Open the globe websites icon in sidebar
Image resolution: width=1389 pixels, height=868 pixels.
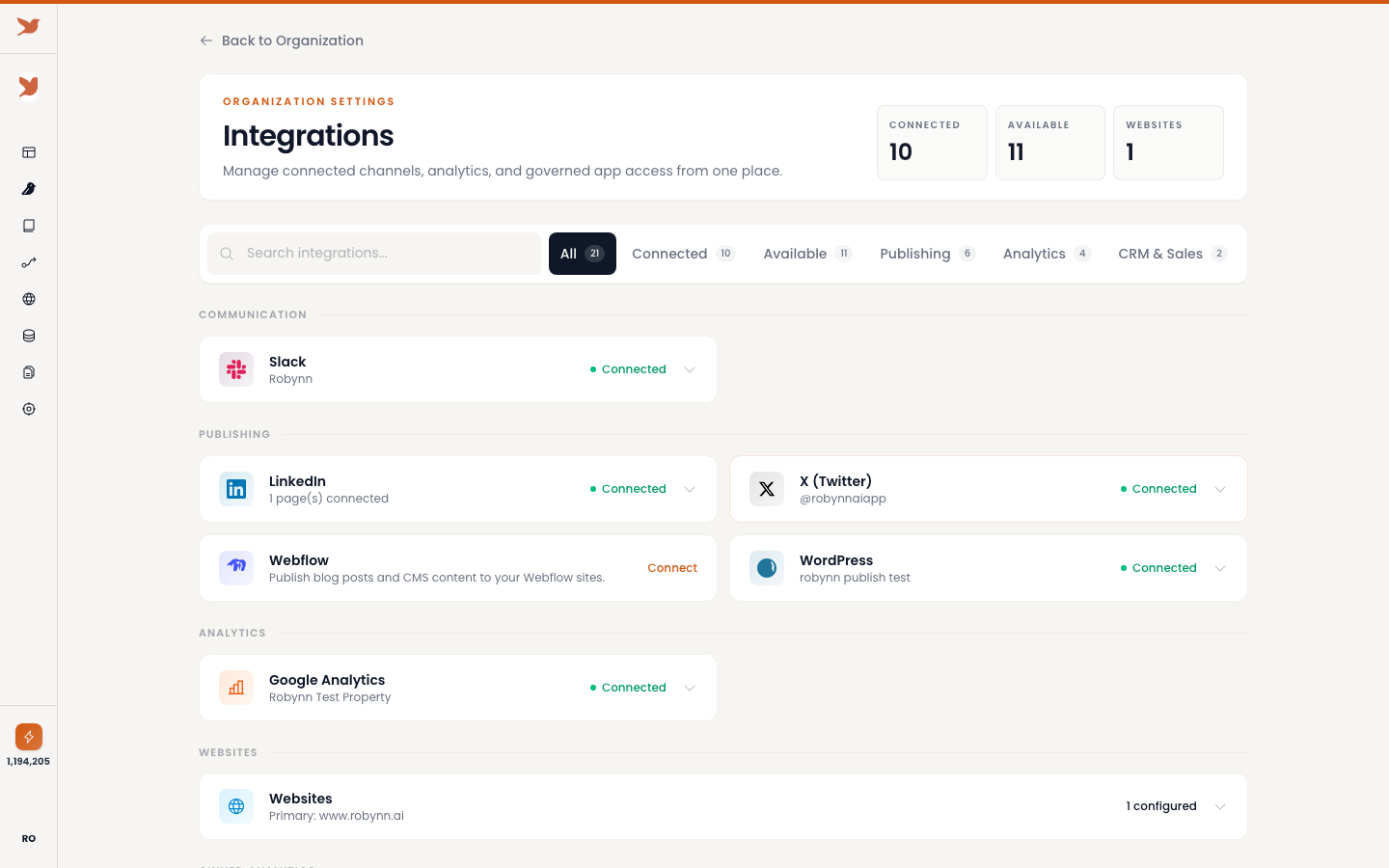click(x=28, y=299)
